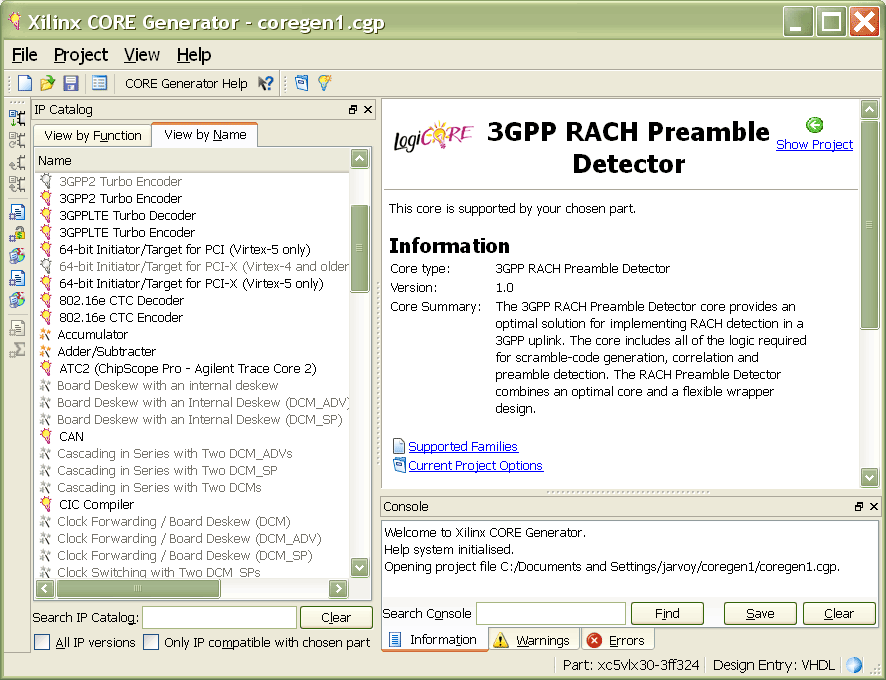
Task: Undock the IP Catalog panel with float icon
Action: point(353,110)
